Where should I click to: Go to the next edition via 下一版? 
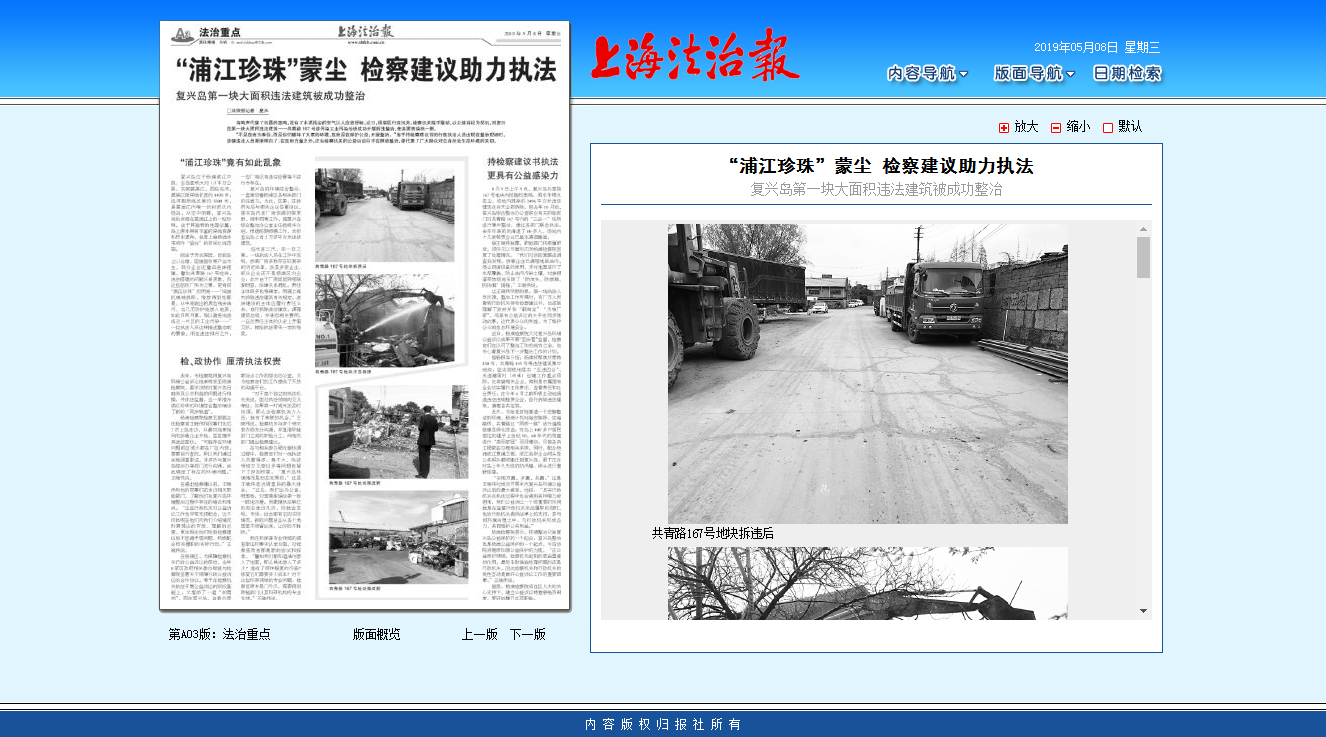[528, 633]
